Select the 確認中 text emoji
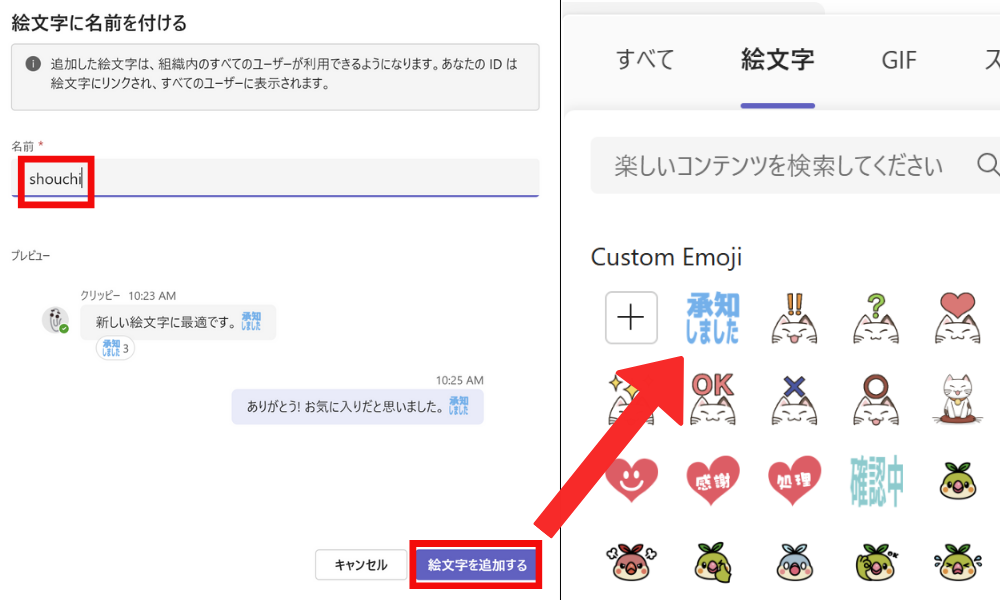 tap(876, 481)
